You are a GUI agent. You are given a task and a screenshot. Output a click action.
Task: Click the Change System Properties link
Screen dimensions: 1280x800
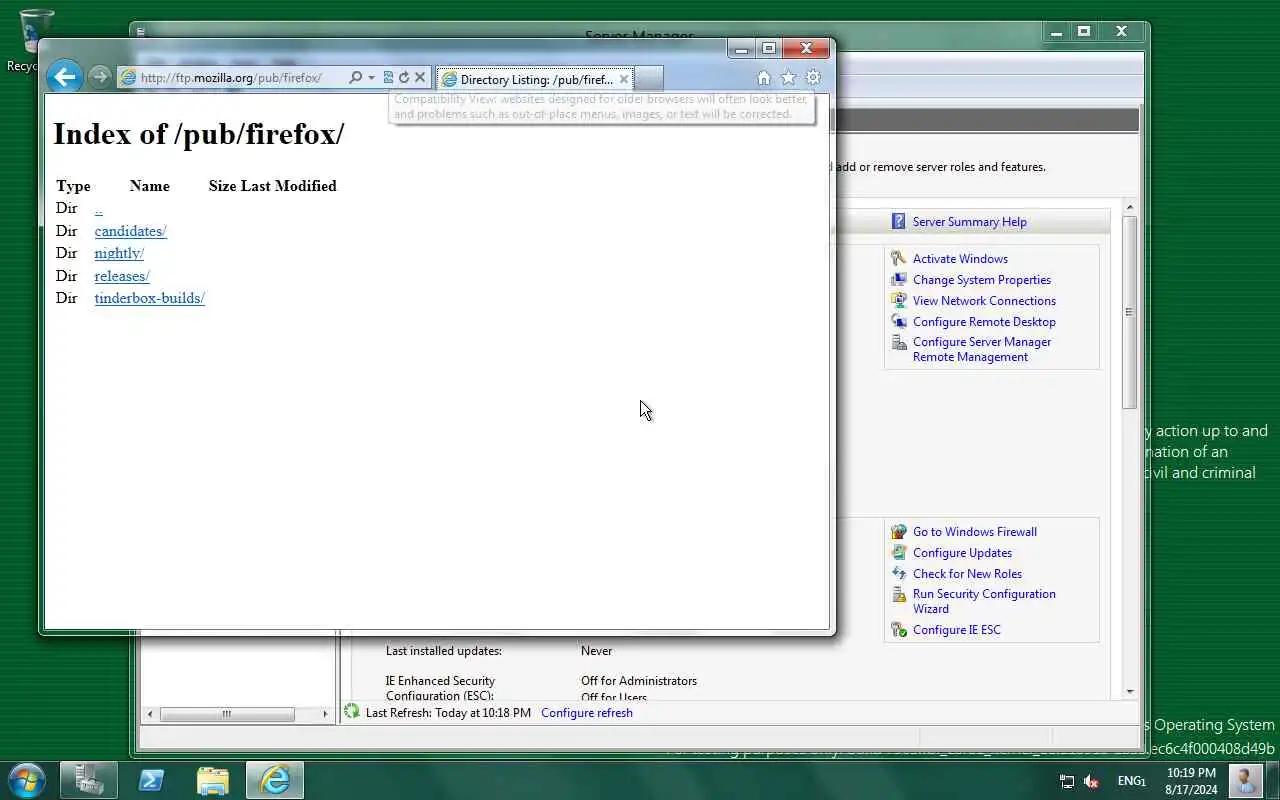[981, 280]
